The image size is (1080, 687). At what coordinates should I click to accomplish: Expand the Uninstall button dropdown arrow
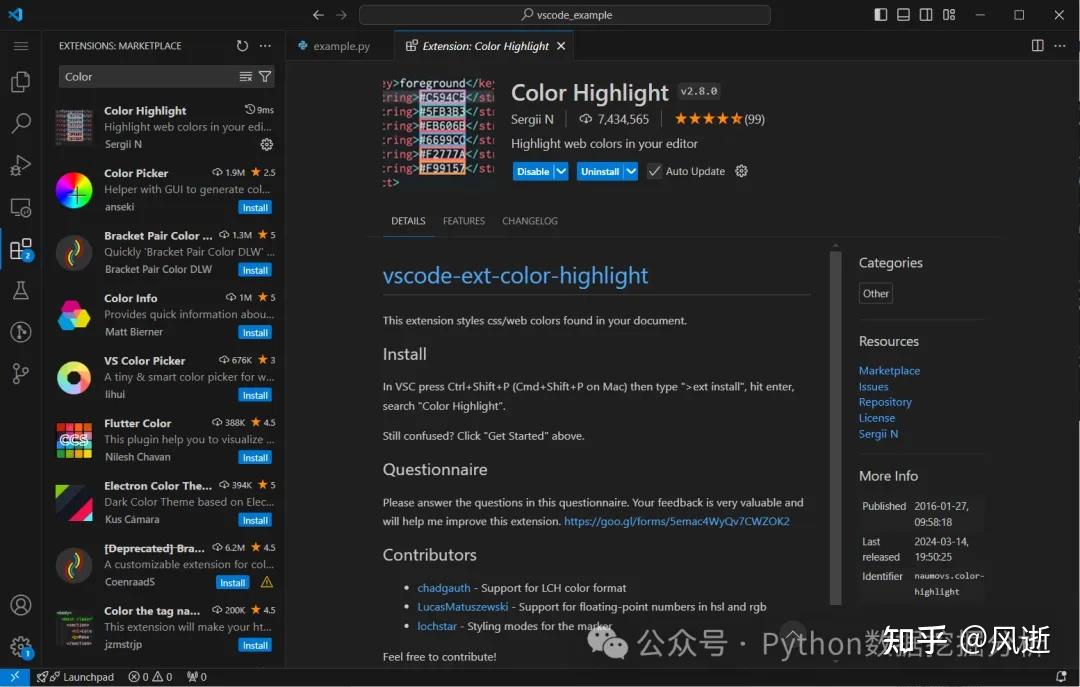click(631, 171)
